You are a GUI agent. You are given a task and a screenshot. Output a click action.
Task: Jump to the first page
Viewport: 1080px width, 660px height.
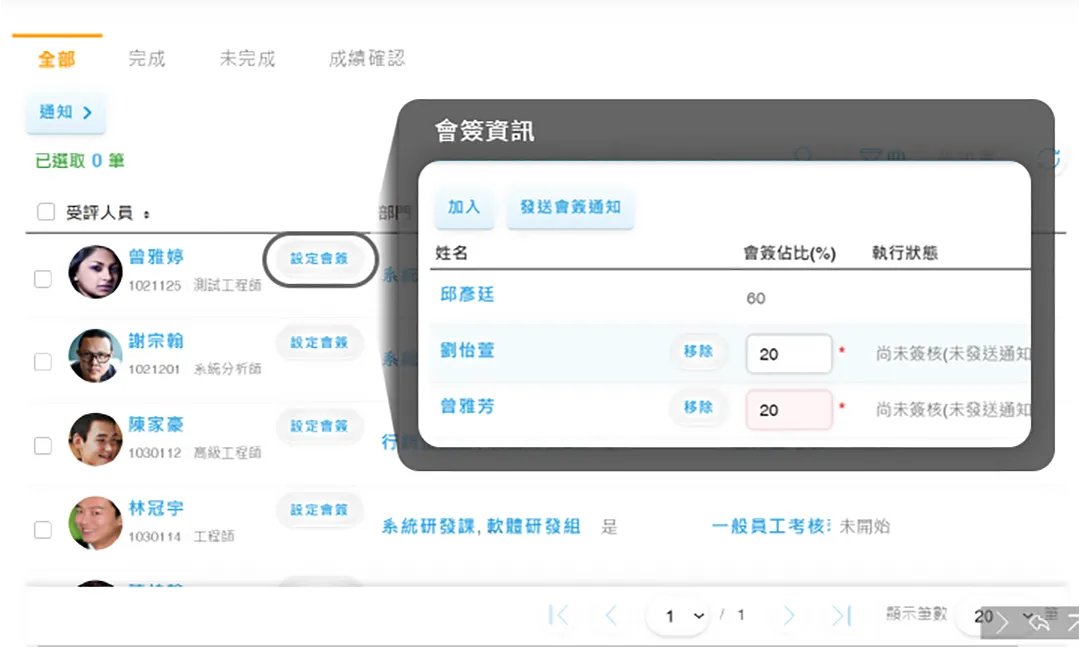point(560,617)
